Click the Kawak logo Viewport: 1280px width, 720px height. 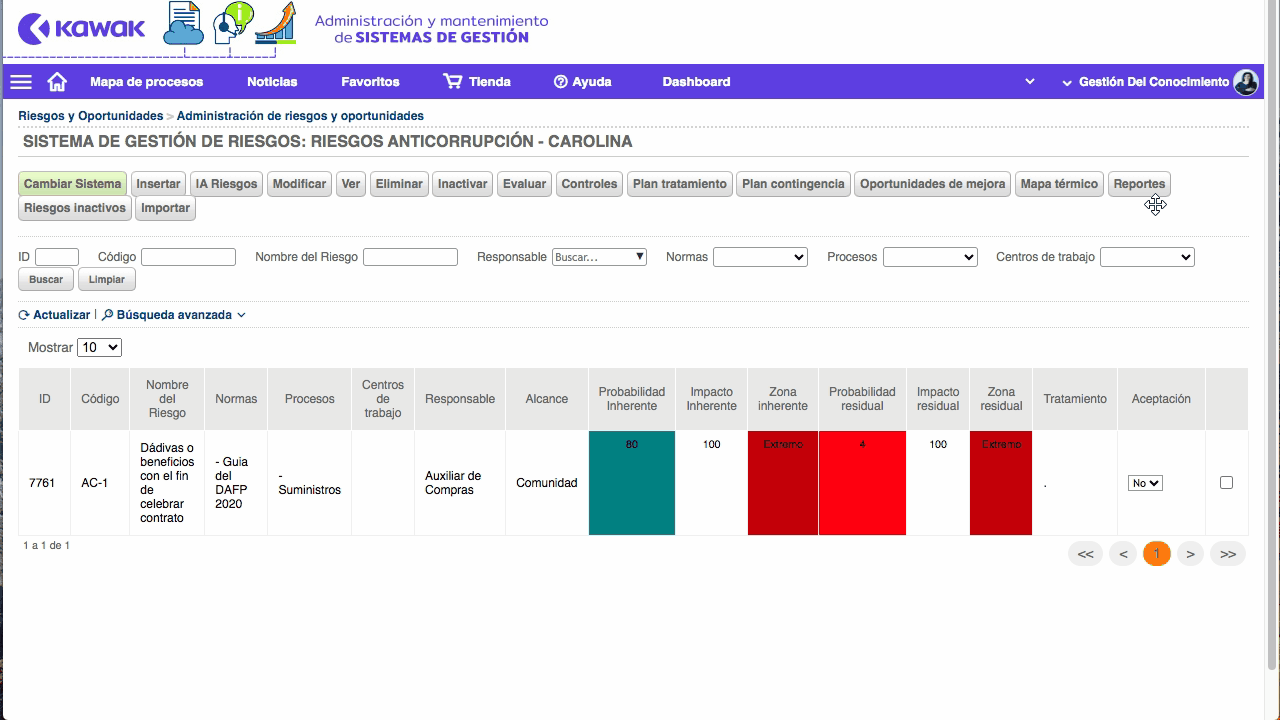[81, 28]
